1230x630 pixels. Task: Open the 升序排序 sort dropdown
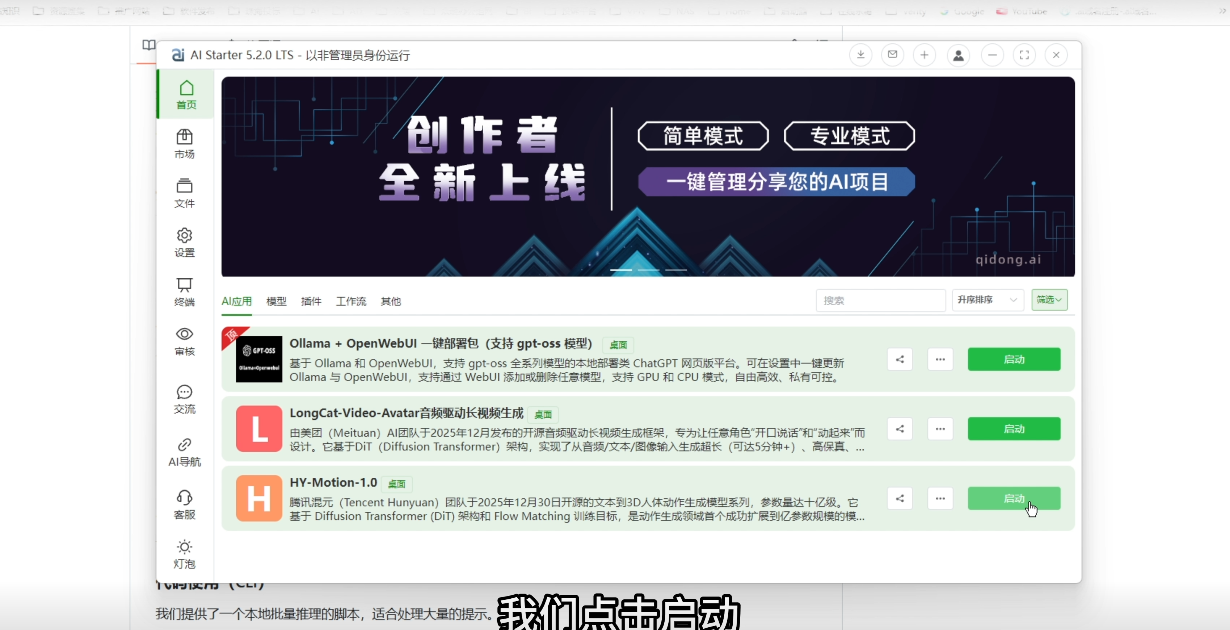pyautogui.click(x=988, y=300)
